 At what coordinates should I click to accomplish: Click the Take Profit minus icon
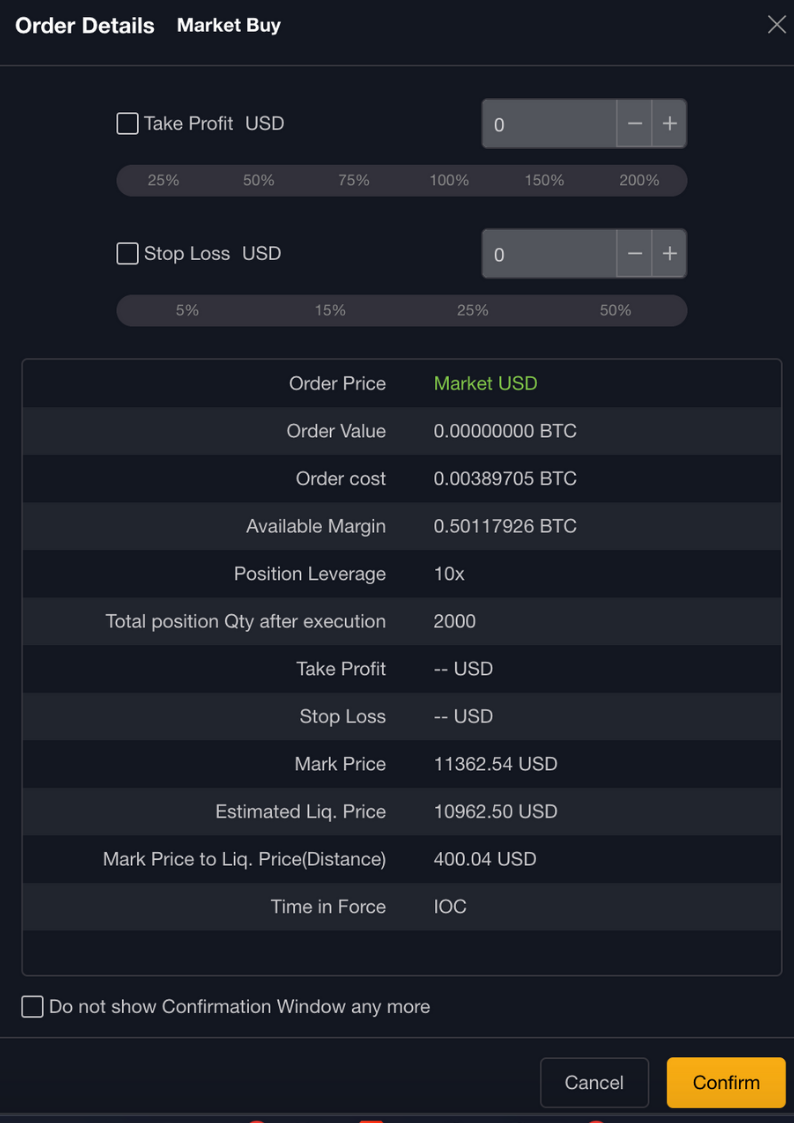click(634, 124)
